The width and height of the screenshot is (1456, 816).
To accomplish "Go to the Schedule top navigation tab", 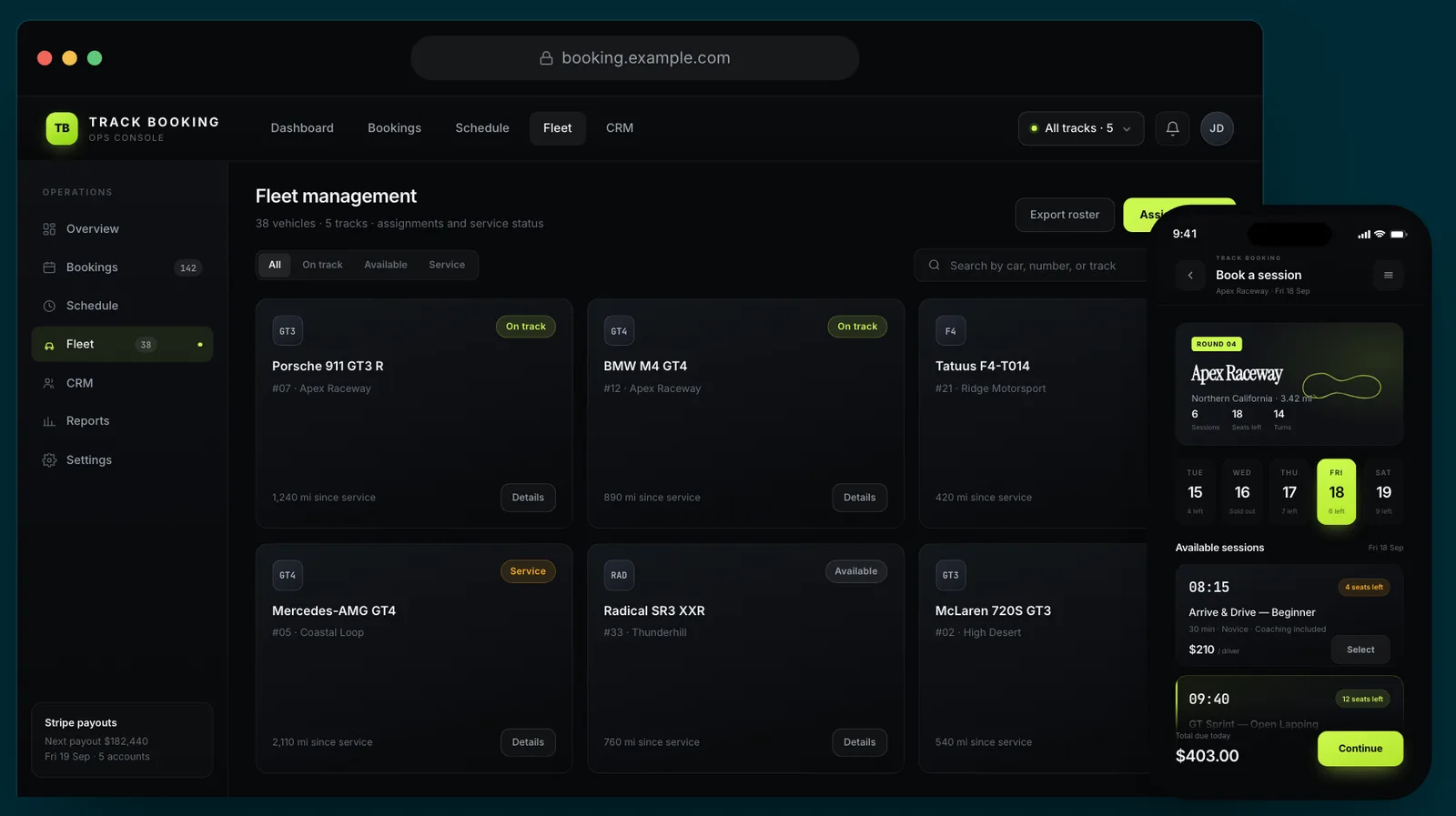I will 482,128.
